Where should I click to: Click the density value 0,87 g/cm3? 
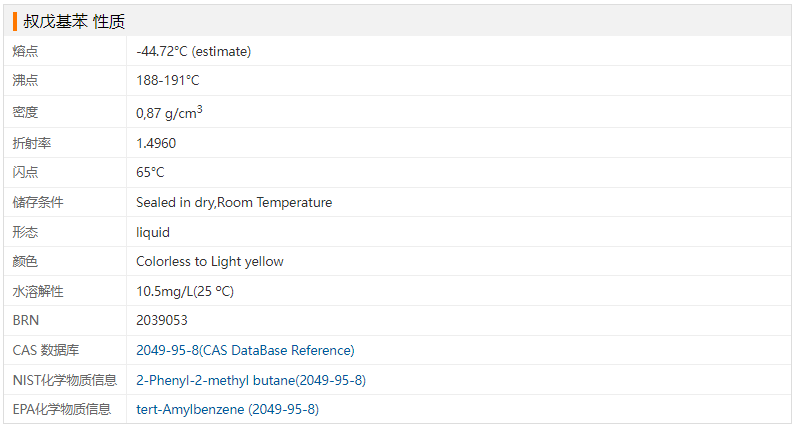[x=169, y=112]
